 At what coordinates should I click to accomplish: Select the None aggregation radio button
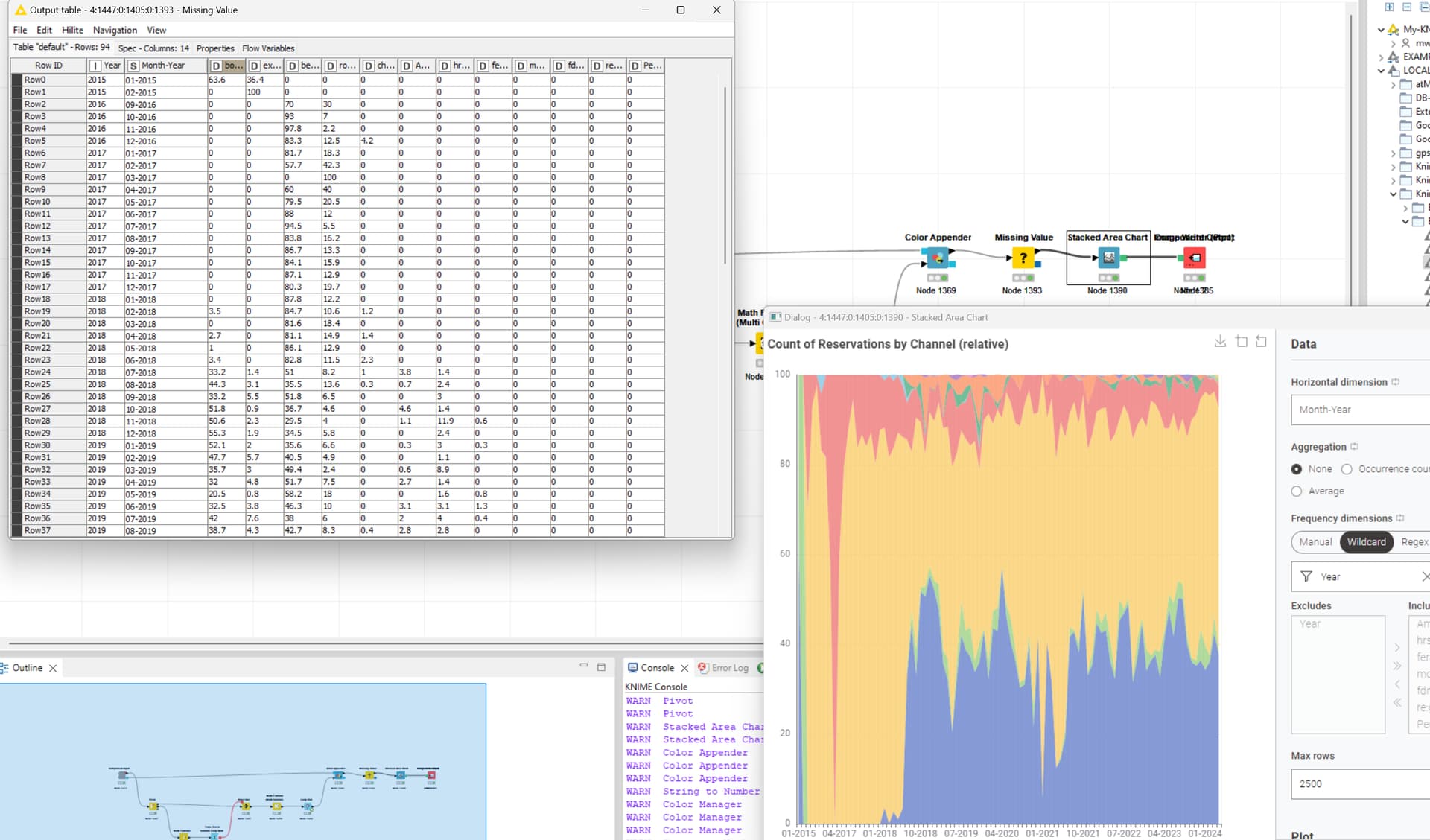coord(1297,469)
